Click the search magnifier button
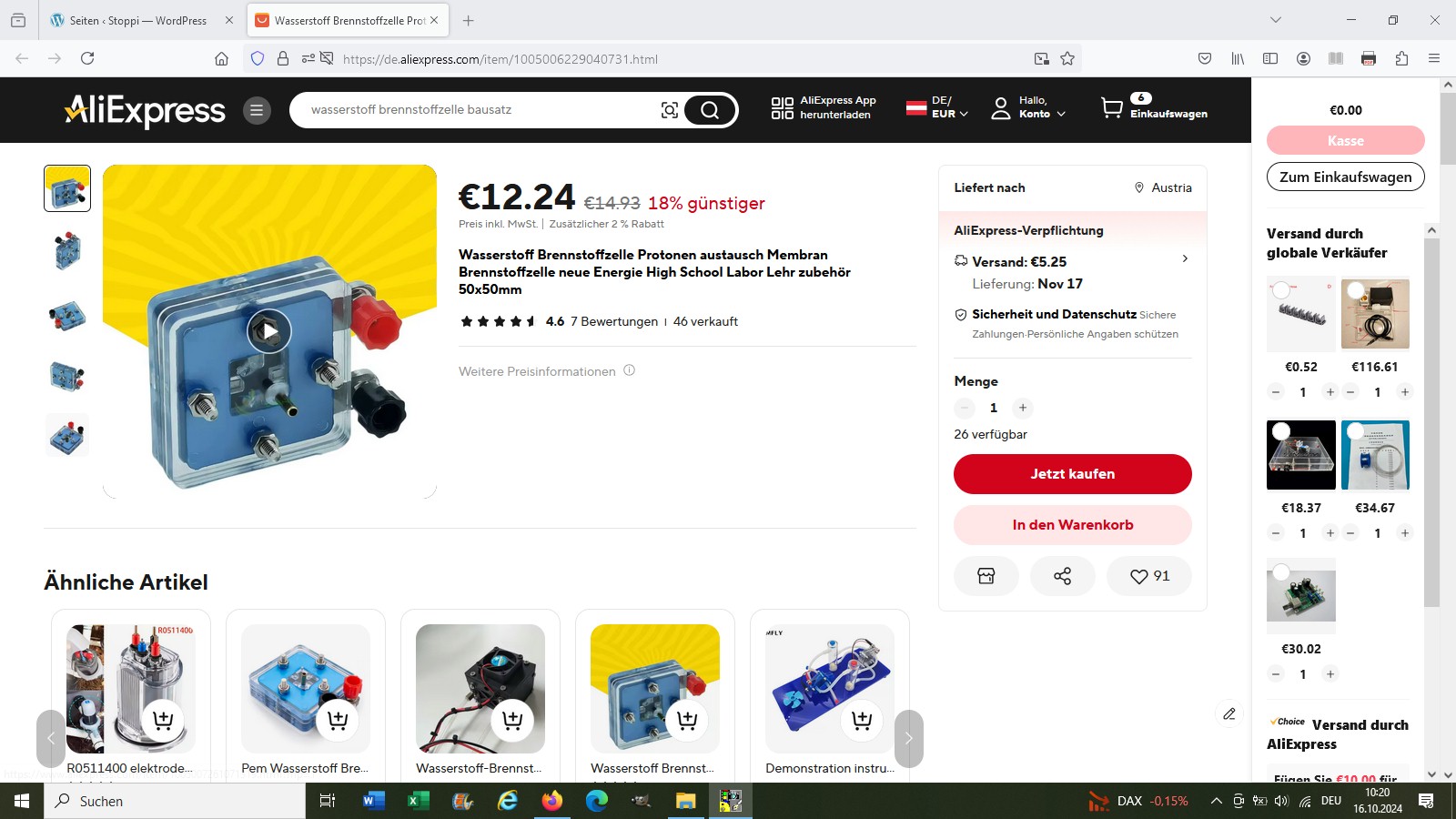The width and height of the screenshot is (1456, 819). pyautogui.click(x=710, y=110)
